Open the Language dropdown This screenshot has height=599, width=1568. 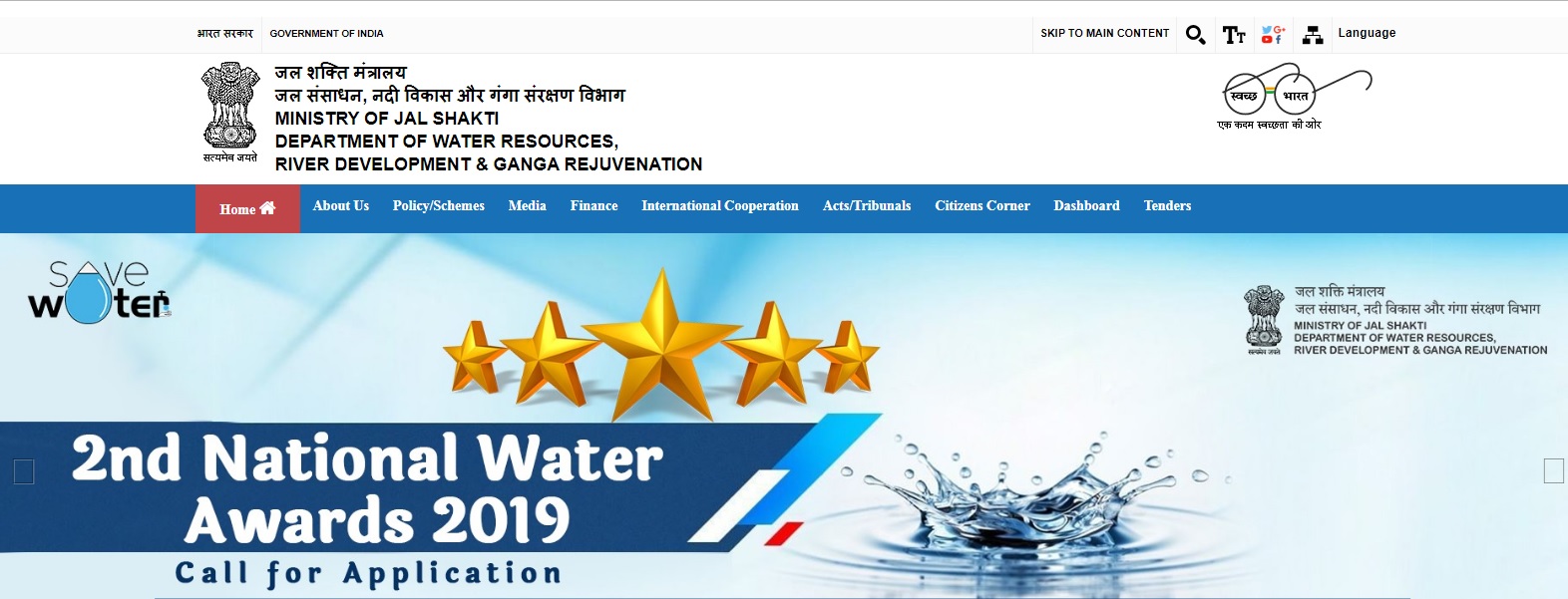click(x=1367, y=33)
